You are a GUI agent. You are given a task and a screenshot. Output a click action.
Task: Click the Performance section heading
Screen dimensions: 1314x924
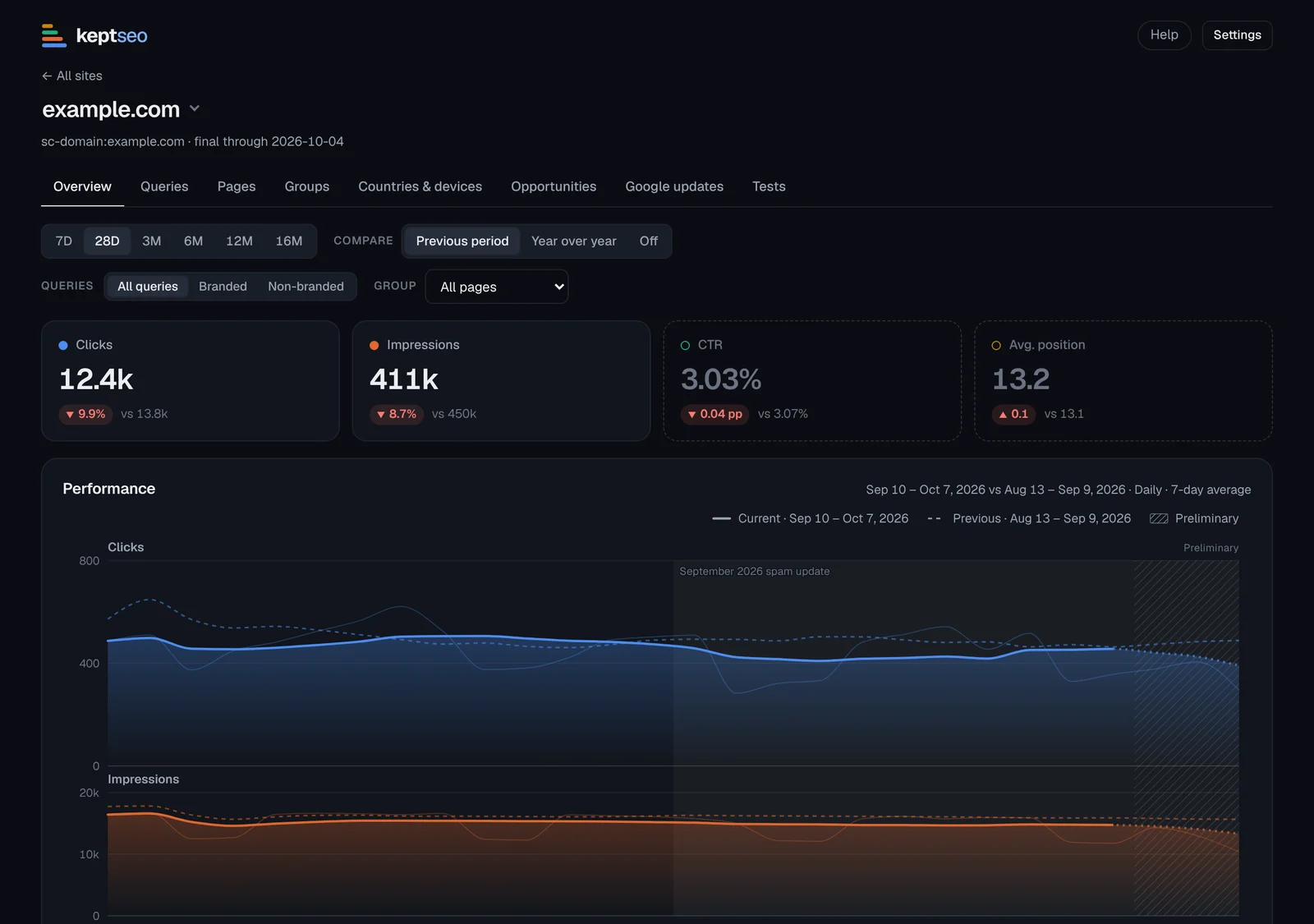point(109,489)
